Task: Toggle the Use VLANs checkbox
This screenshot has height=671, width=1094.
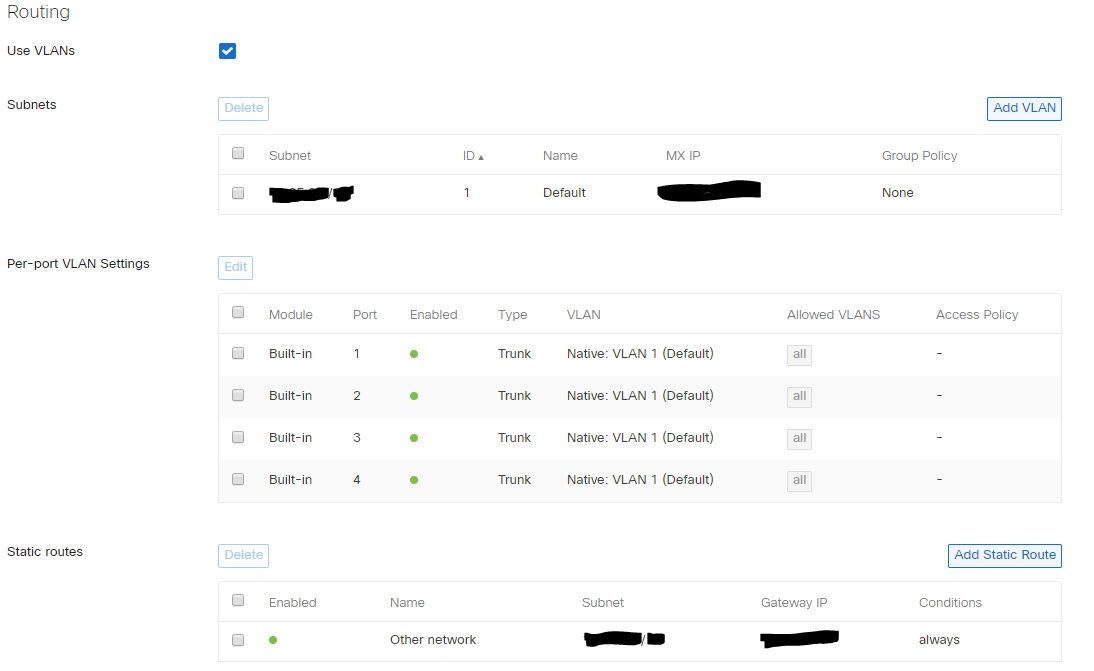Action: (227, 50)
